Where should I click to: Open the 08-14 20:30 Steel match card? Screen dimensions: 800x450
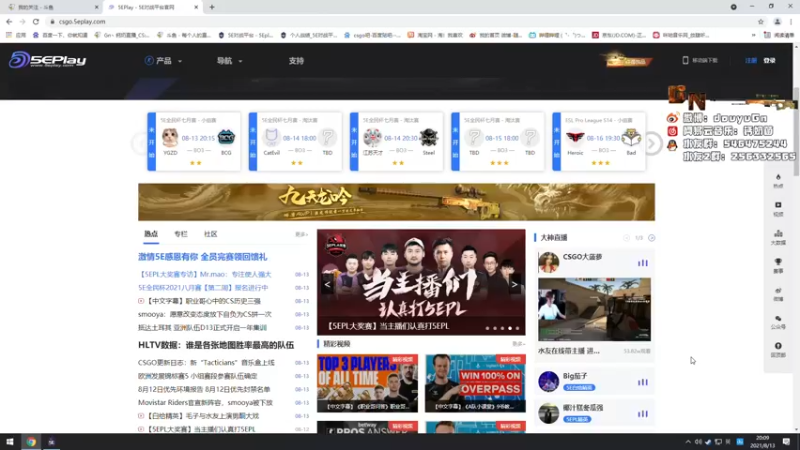point(396,141)
